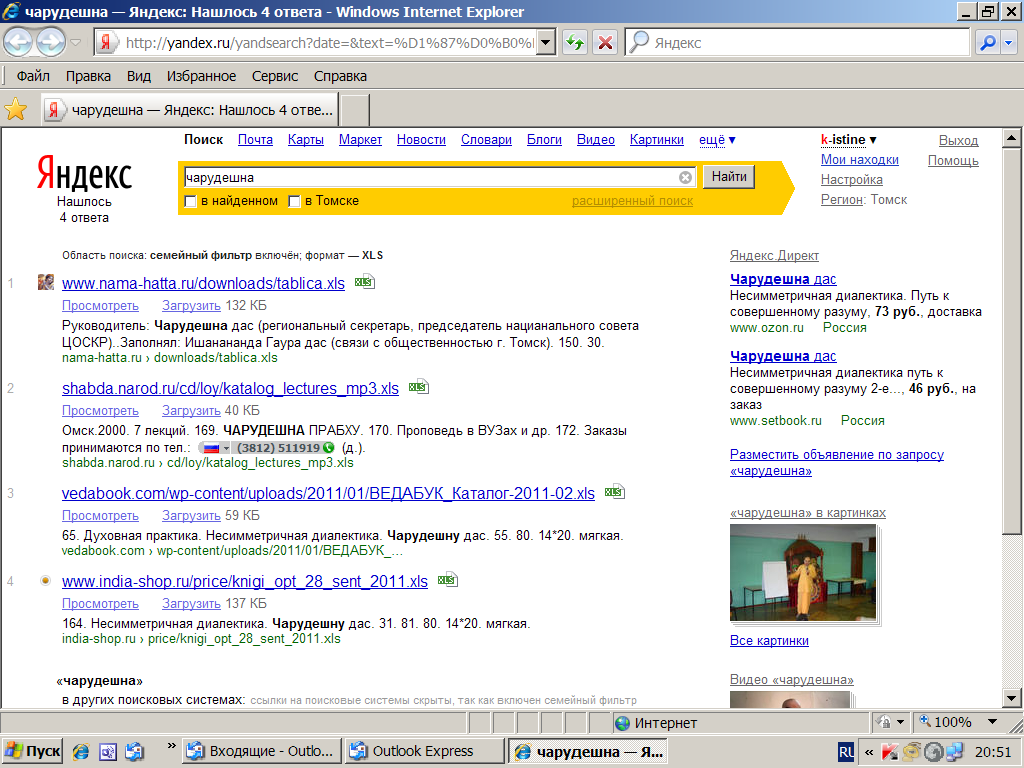Viewport: 1024px width, 768px height.
Task: Click the Найти search button
Action: [729, 176]
